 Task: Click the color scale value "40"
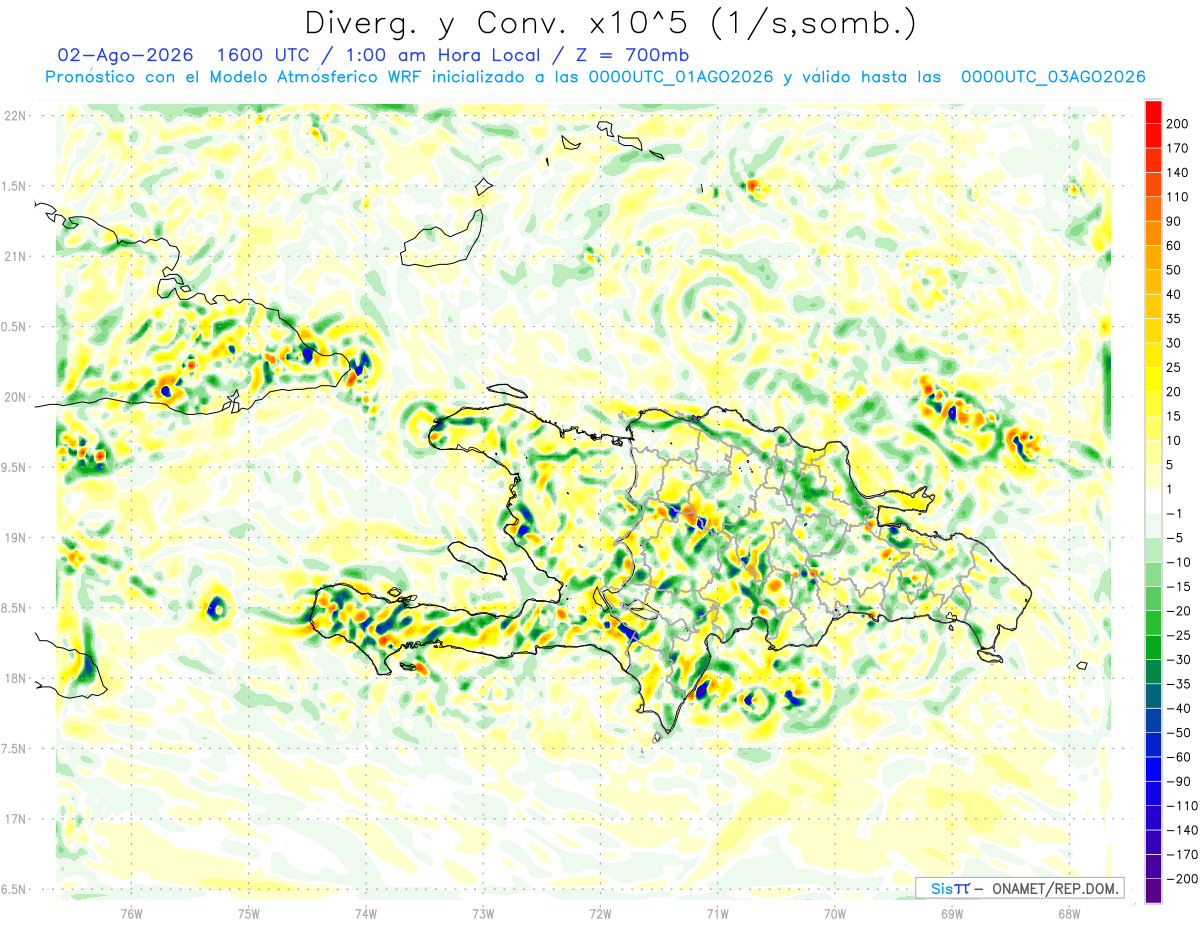click(x=1175, y=294)
